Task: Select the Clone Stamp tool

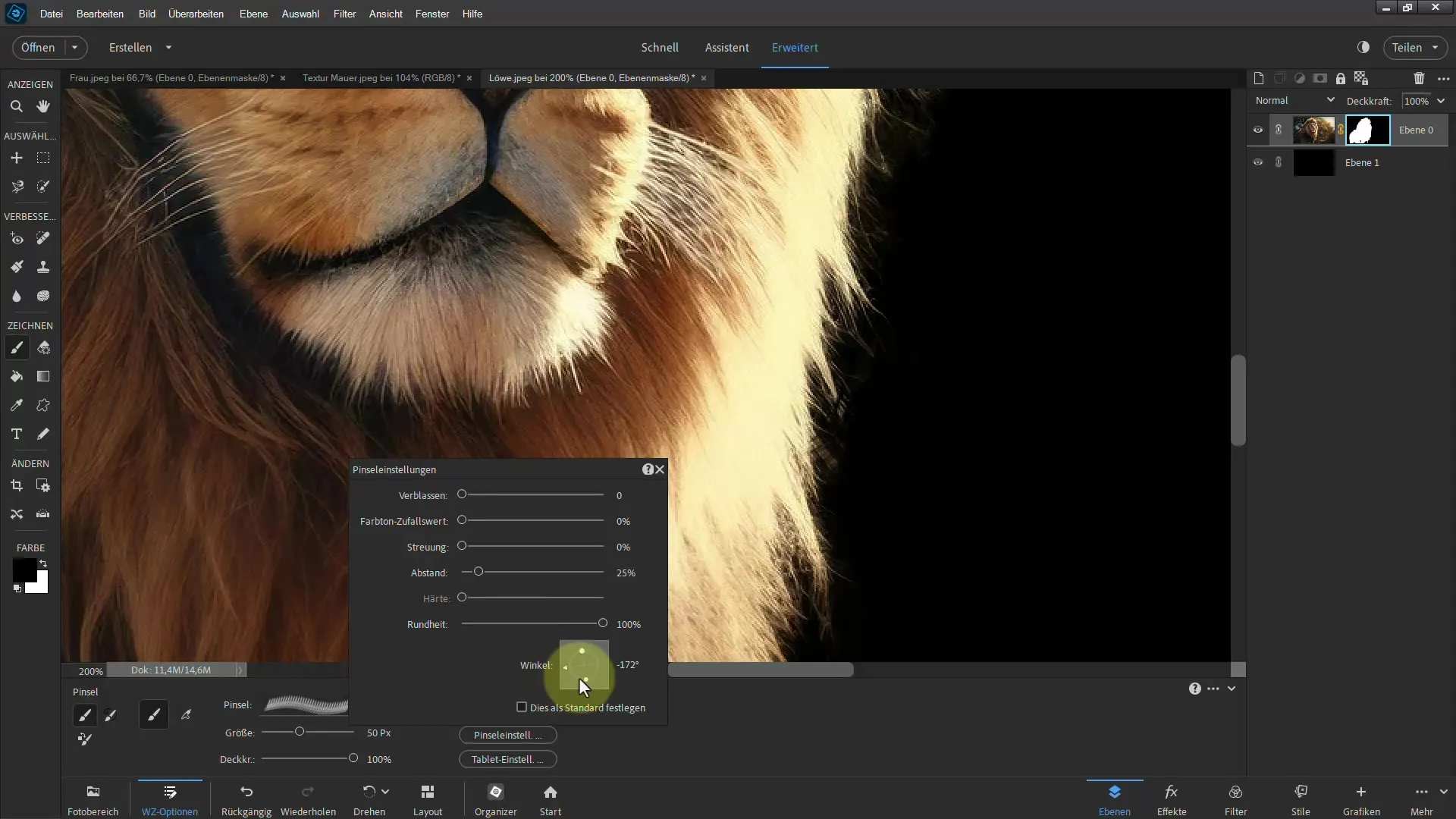Action: 43,267
